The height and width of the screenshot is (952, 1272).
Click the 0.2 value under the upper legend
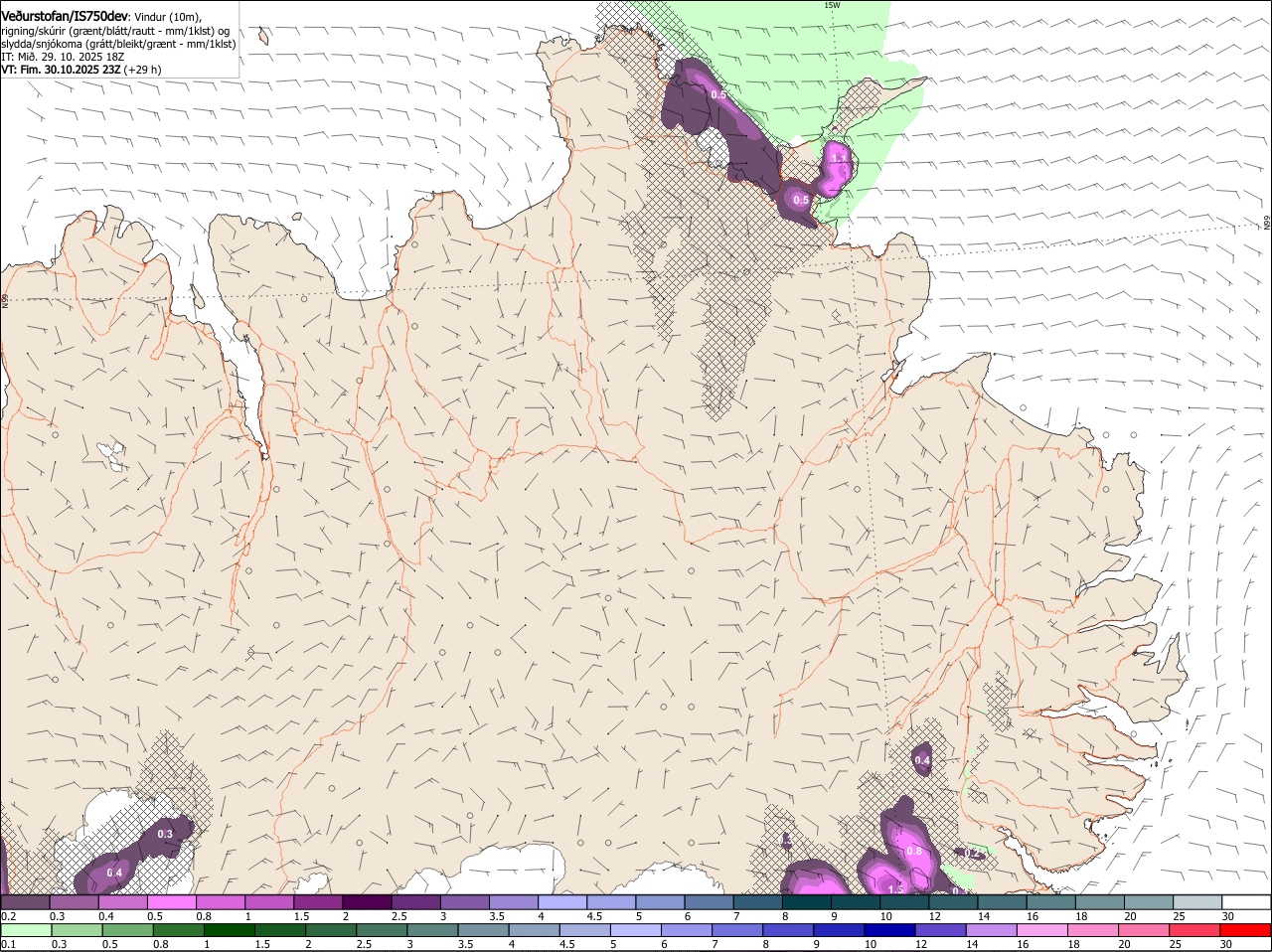coord(8,916)
